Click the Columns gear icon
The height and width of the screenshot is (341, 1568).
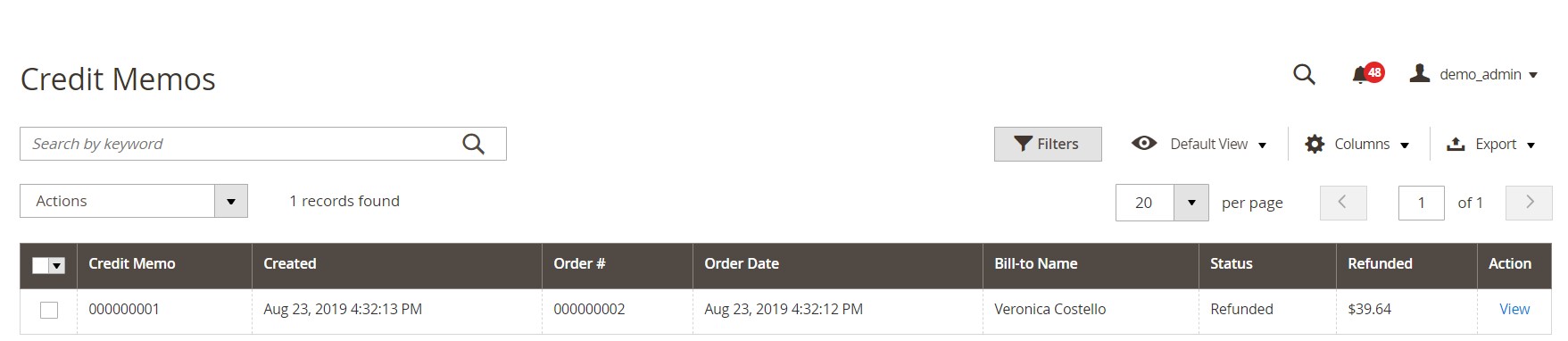(x=1315, y=144)
